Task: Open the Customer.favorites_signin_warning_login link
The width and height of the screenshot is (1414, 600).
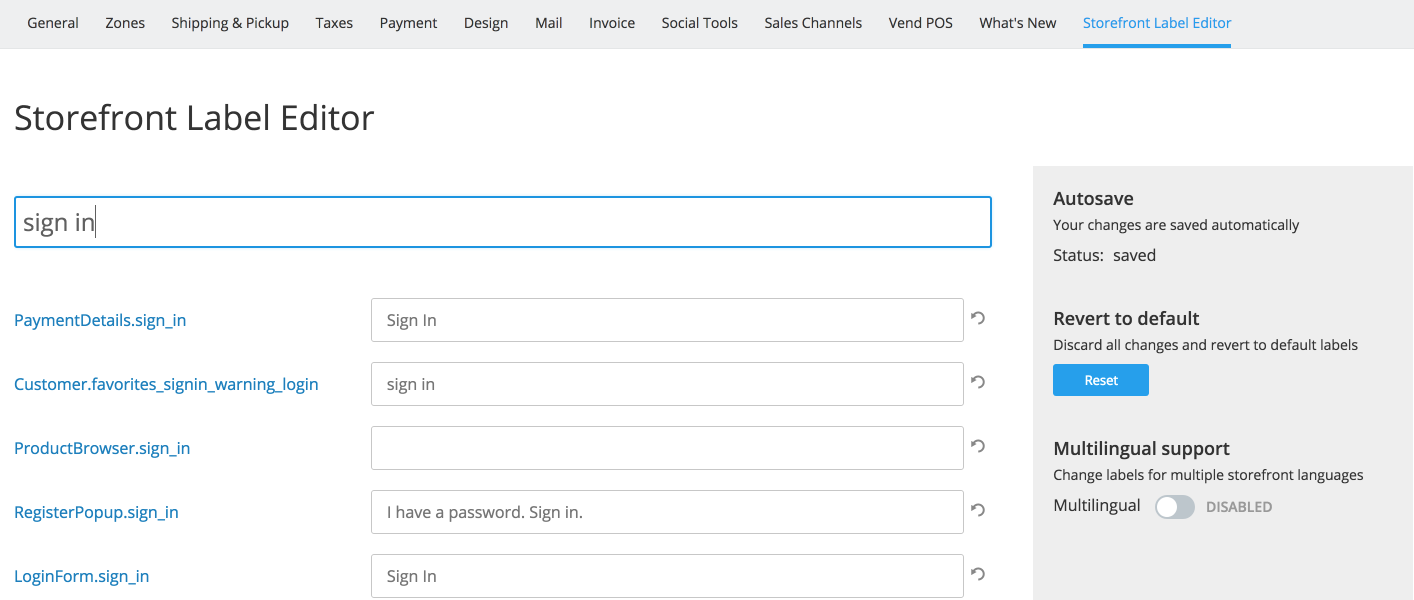Action: click(166, 384)
